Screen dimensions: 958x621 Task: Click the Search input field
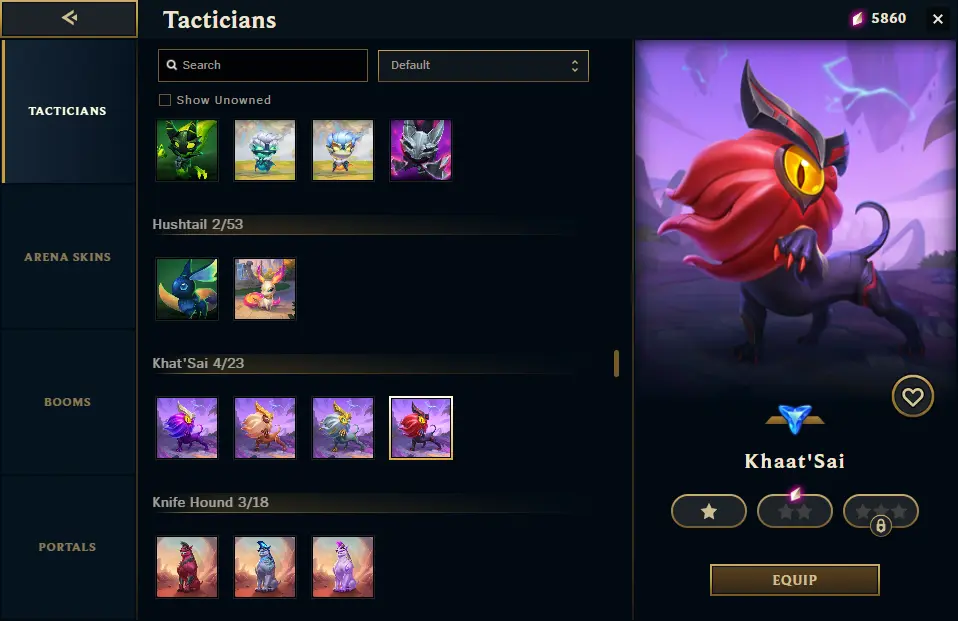[263, 65]
